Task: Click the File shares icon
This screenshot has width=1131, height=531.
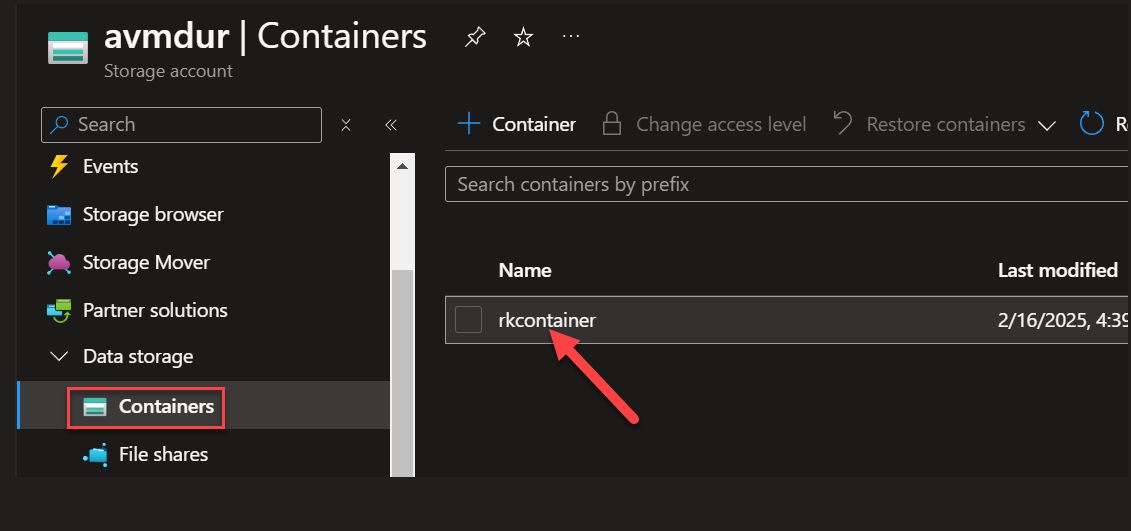Action: [x=96, y=455]
